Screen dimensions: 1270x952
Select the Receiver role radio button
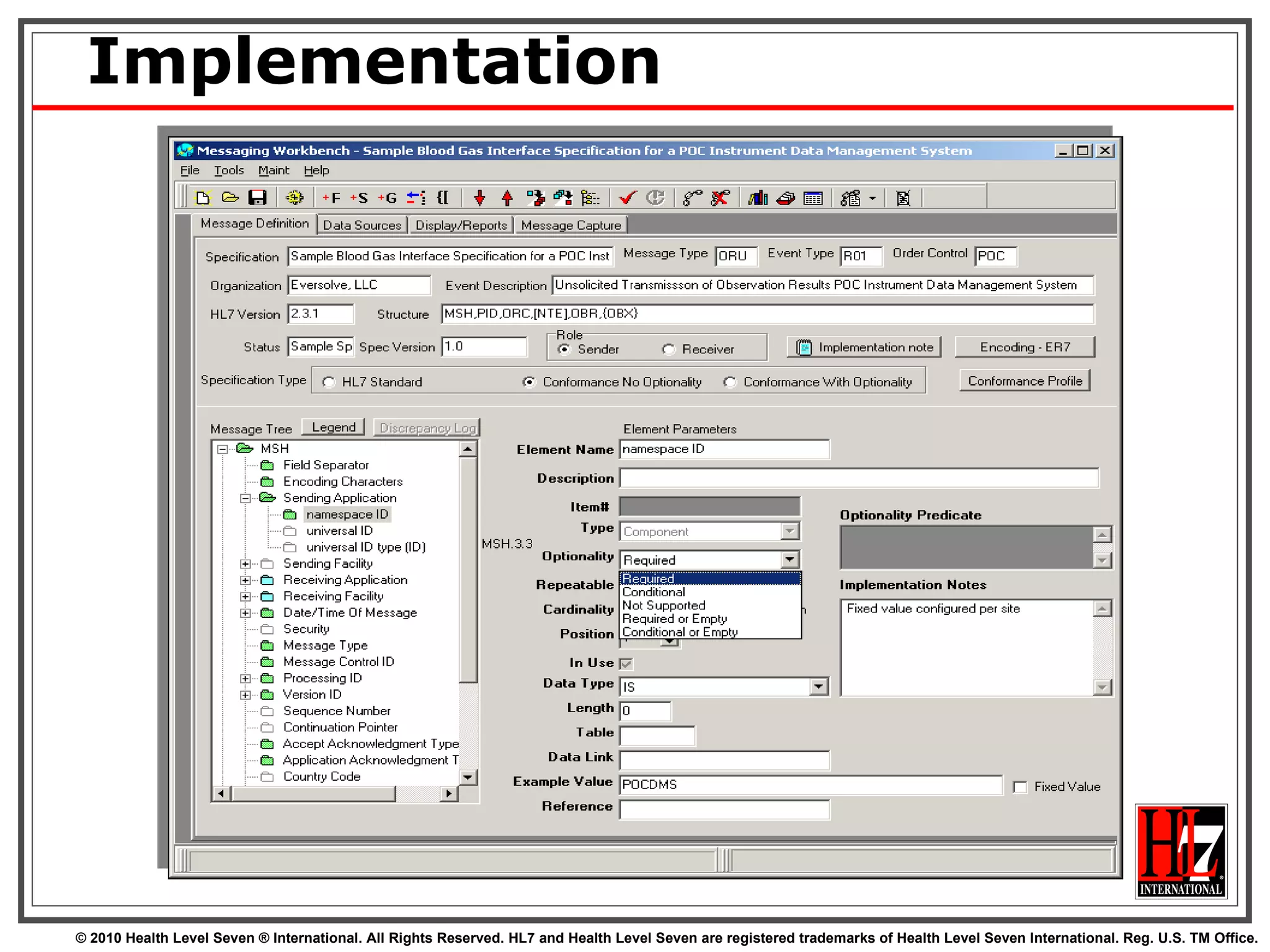(668, 350)
